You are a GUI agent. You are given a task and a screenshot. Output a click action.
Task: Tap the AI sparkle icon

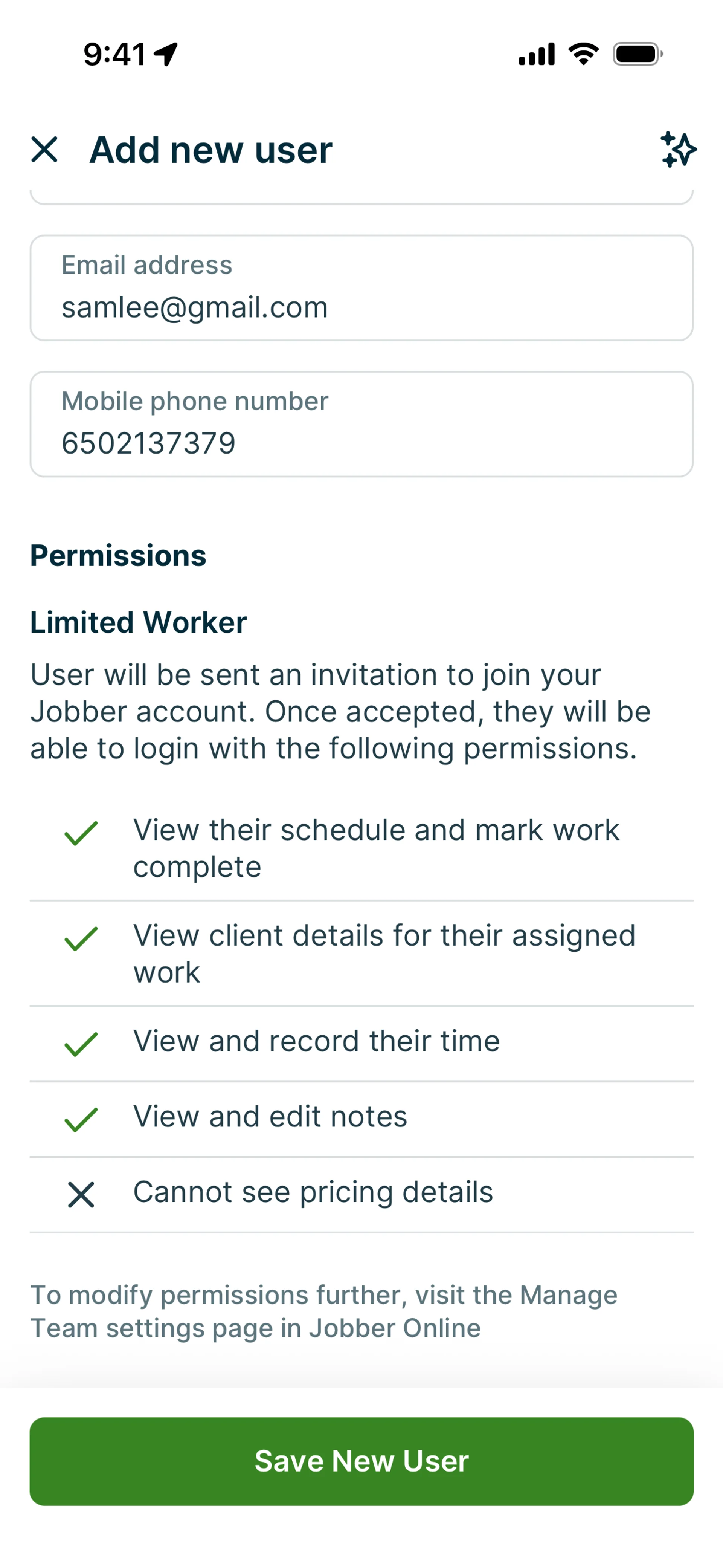click(x=678, y=149)
